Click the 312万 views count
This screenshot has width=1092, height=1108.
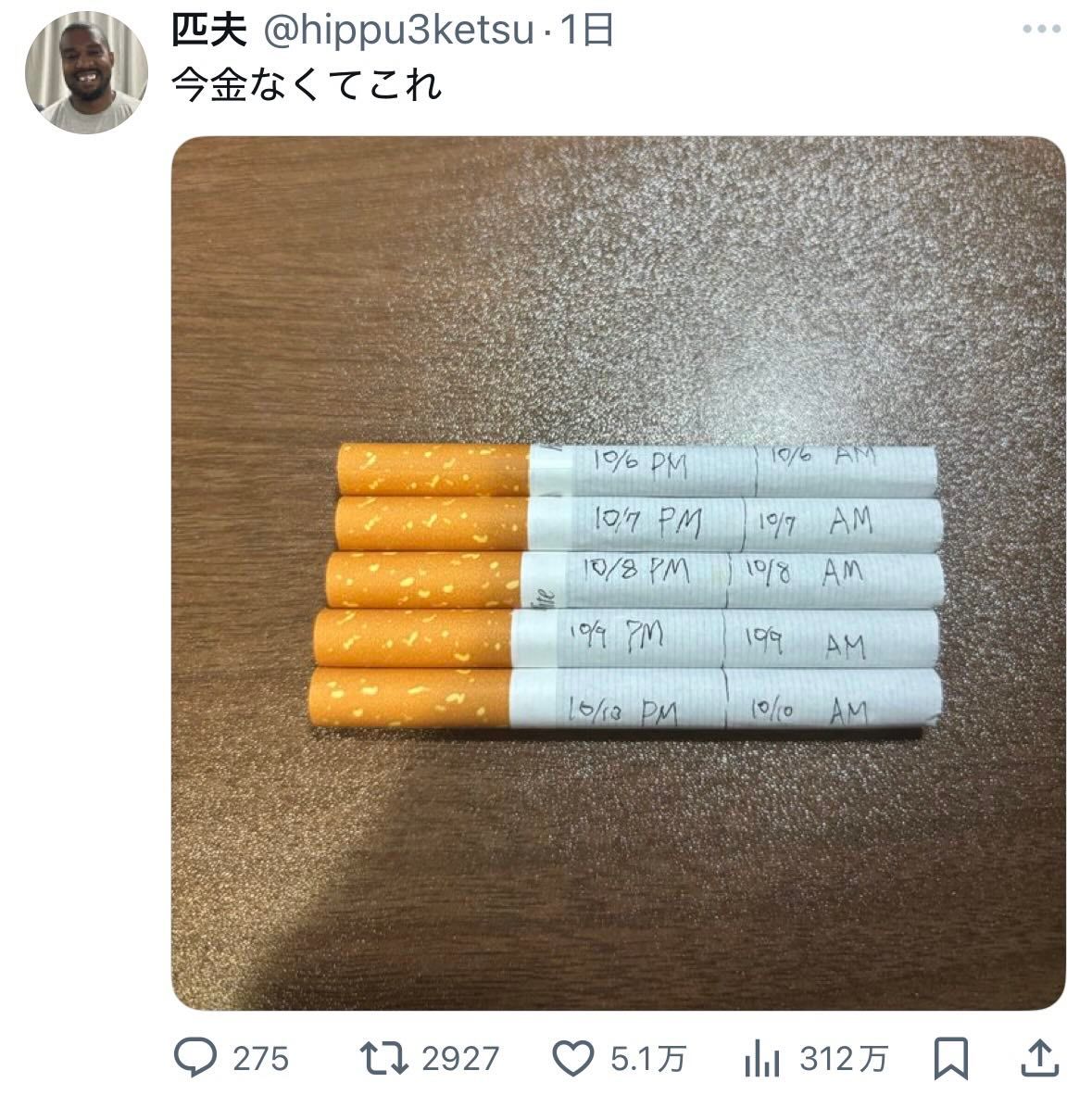pyautogui.click(x=844, y=1059)
